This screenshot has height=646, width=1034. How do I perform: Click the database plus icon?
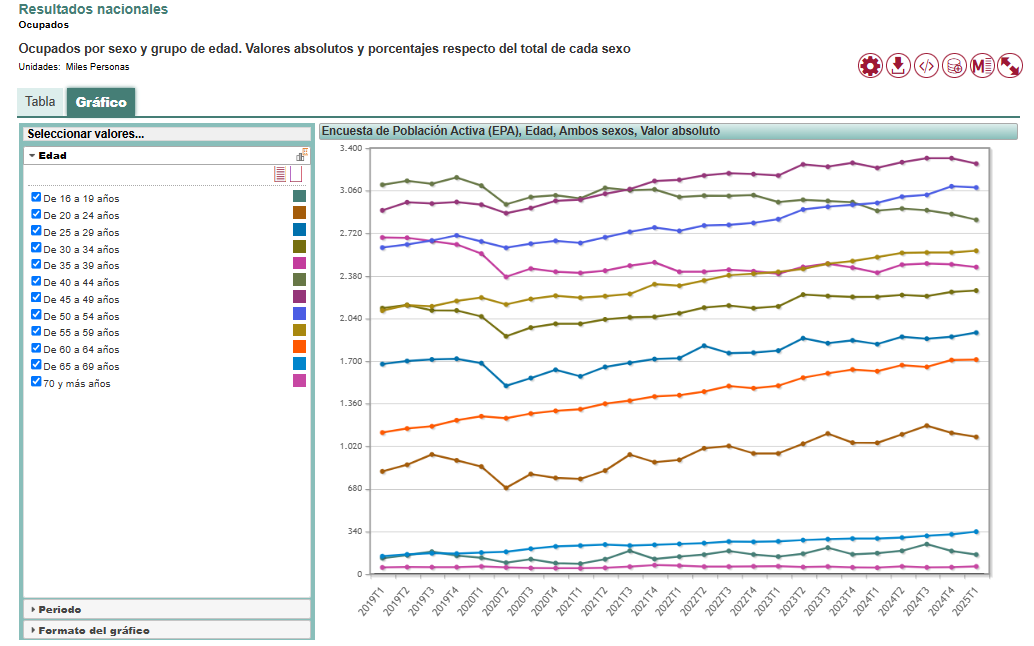coord(954,66)
